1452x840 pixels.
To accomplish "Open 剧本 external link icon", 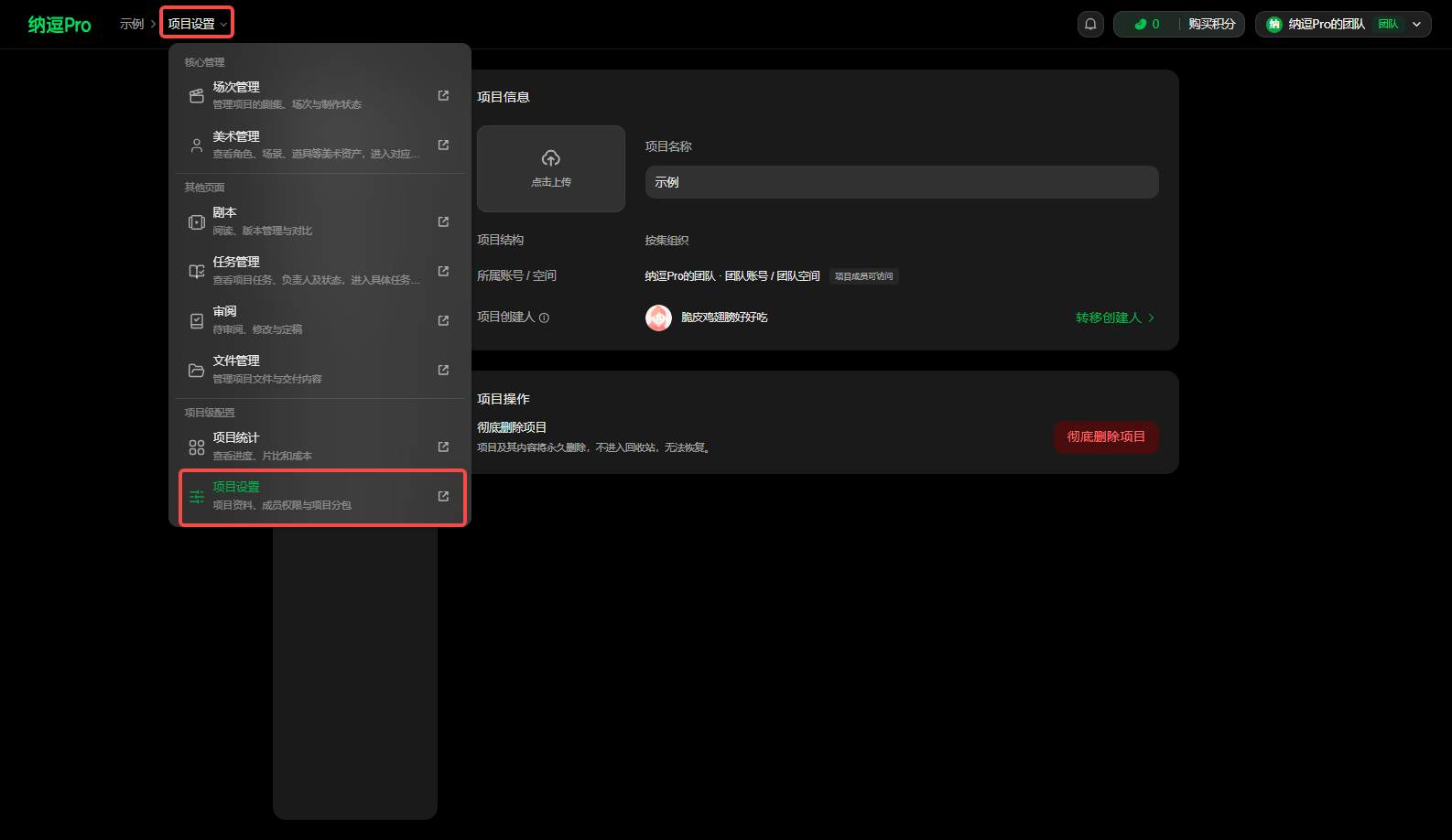I will [x=443, y=221].
